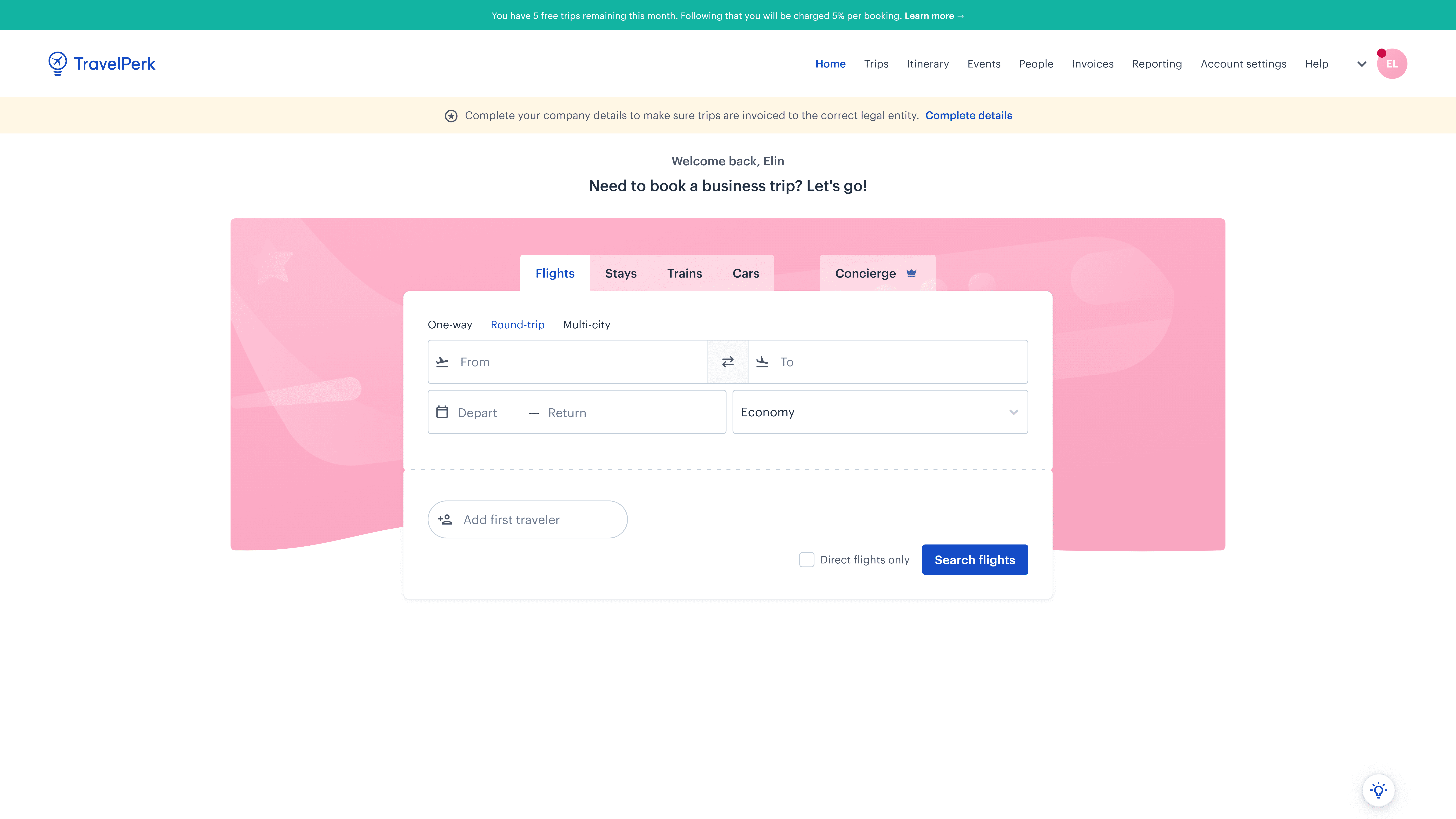The width and height of the screenshot is (1456, 819).
Task: Go to Home in navigation
Action: pyautogui.click(x=830, y=64)
